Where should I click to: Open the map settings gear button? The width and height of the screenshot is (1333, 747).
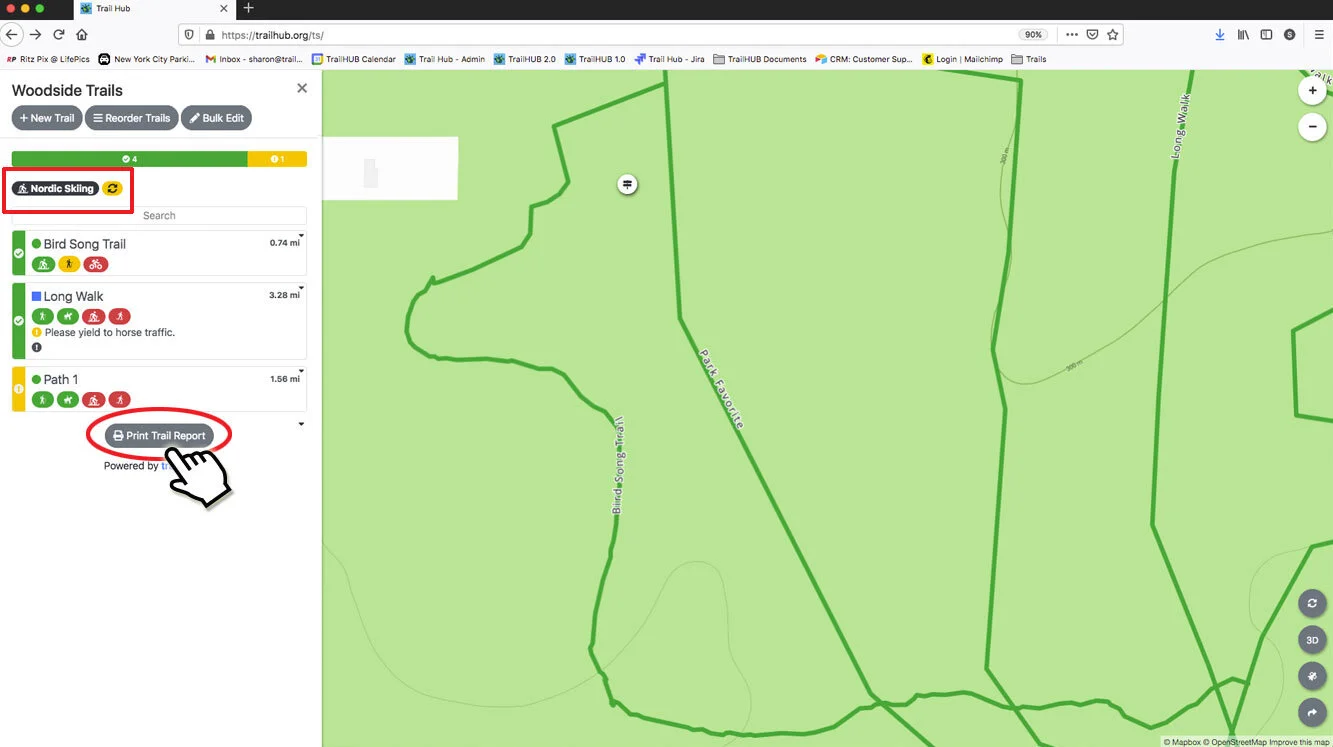[1312, 676]
